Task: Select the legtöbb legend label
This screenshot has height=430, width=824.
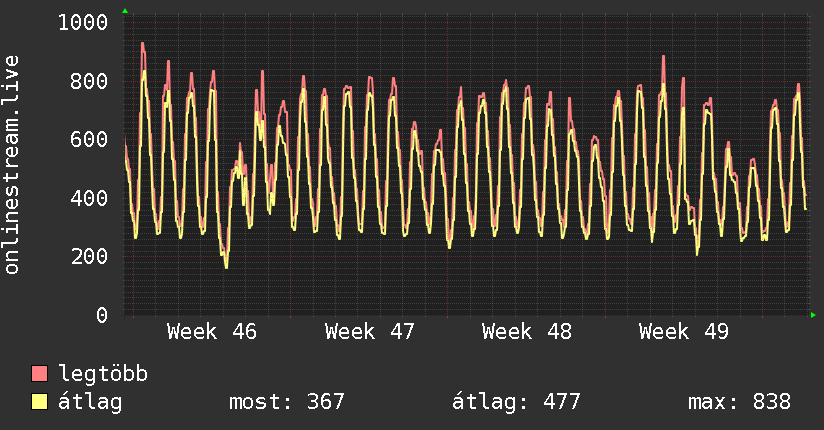Action: click(103, 374)
